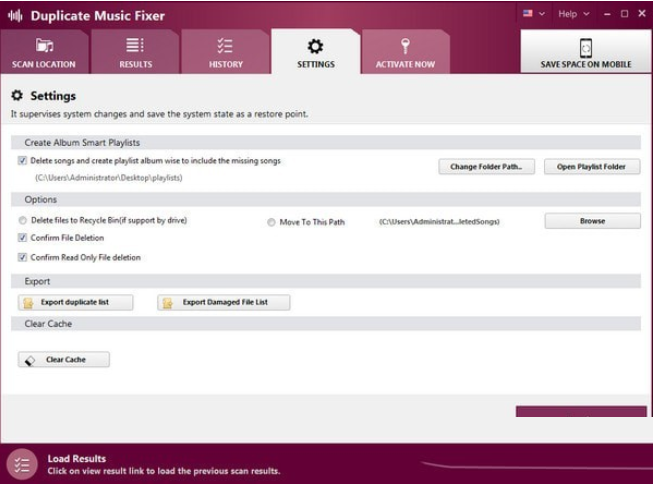Click the Activate Now key icon
Screen dimensions: 653x485
pyautogui.click(x=405, y=46)
